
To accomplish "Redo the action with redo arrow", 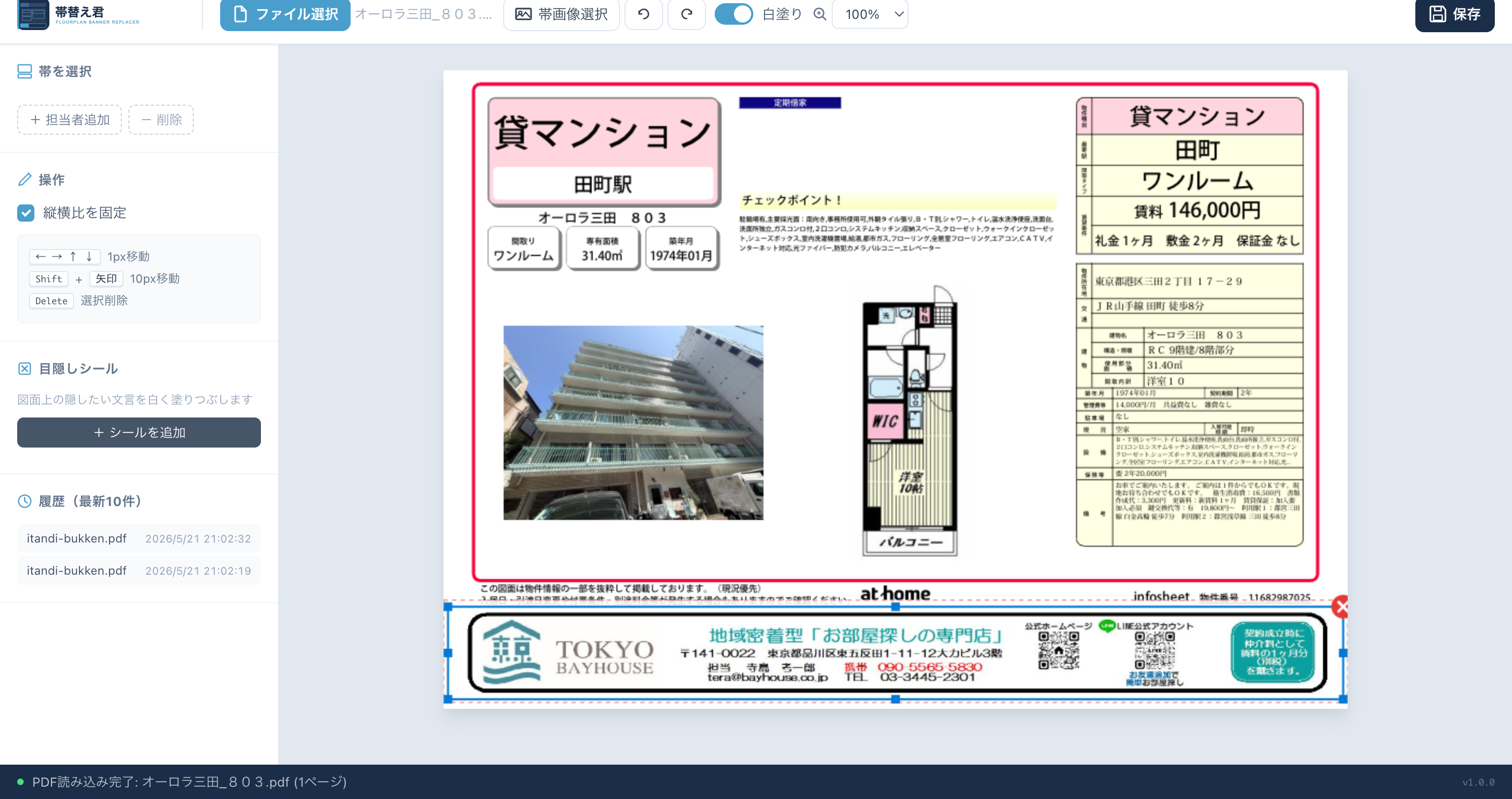I will (686, 14).
